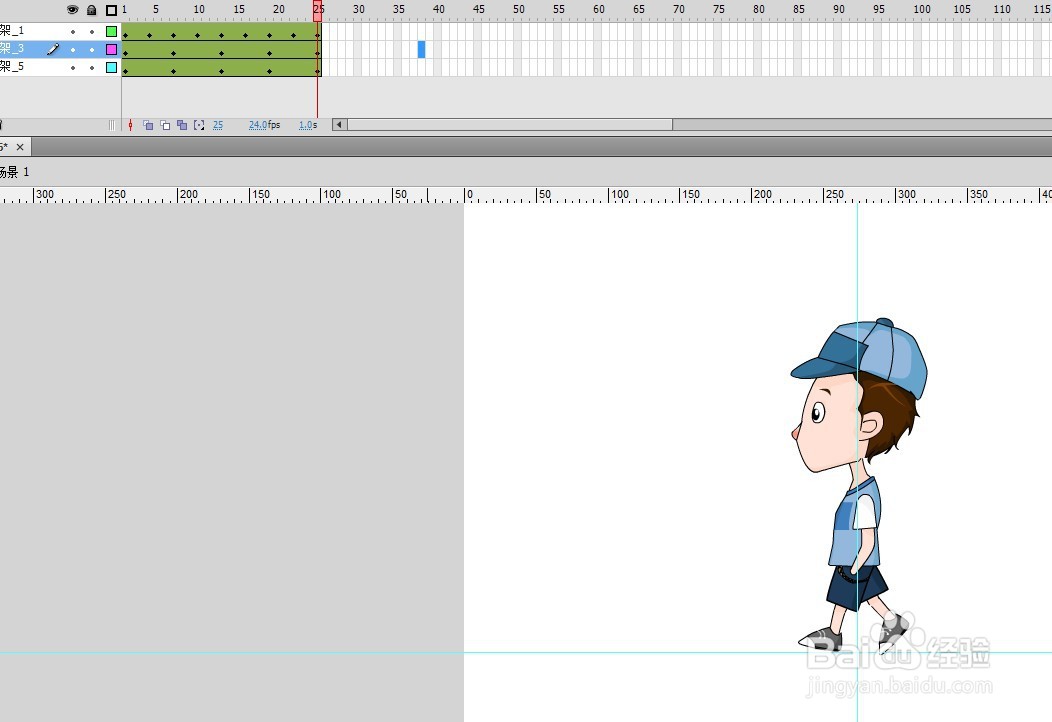This screenshot has width=1052, height=722.
Task: Toggle show all layers as outlines icon
Action: 111,9
